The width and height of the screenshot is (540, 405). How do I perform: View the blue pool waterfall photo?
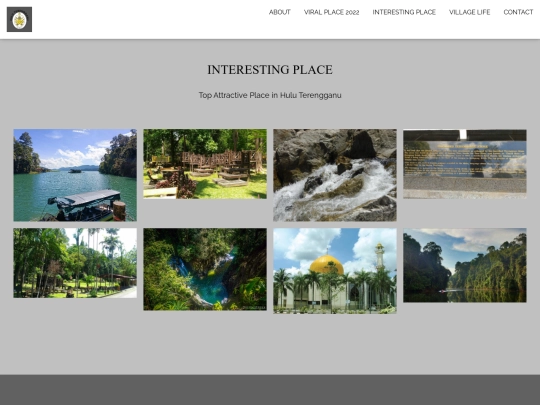tap(205, 269)
